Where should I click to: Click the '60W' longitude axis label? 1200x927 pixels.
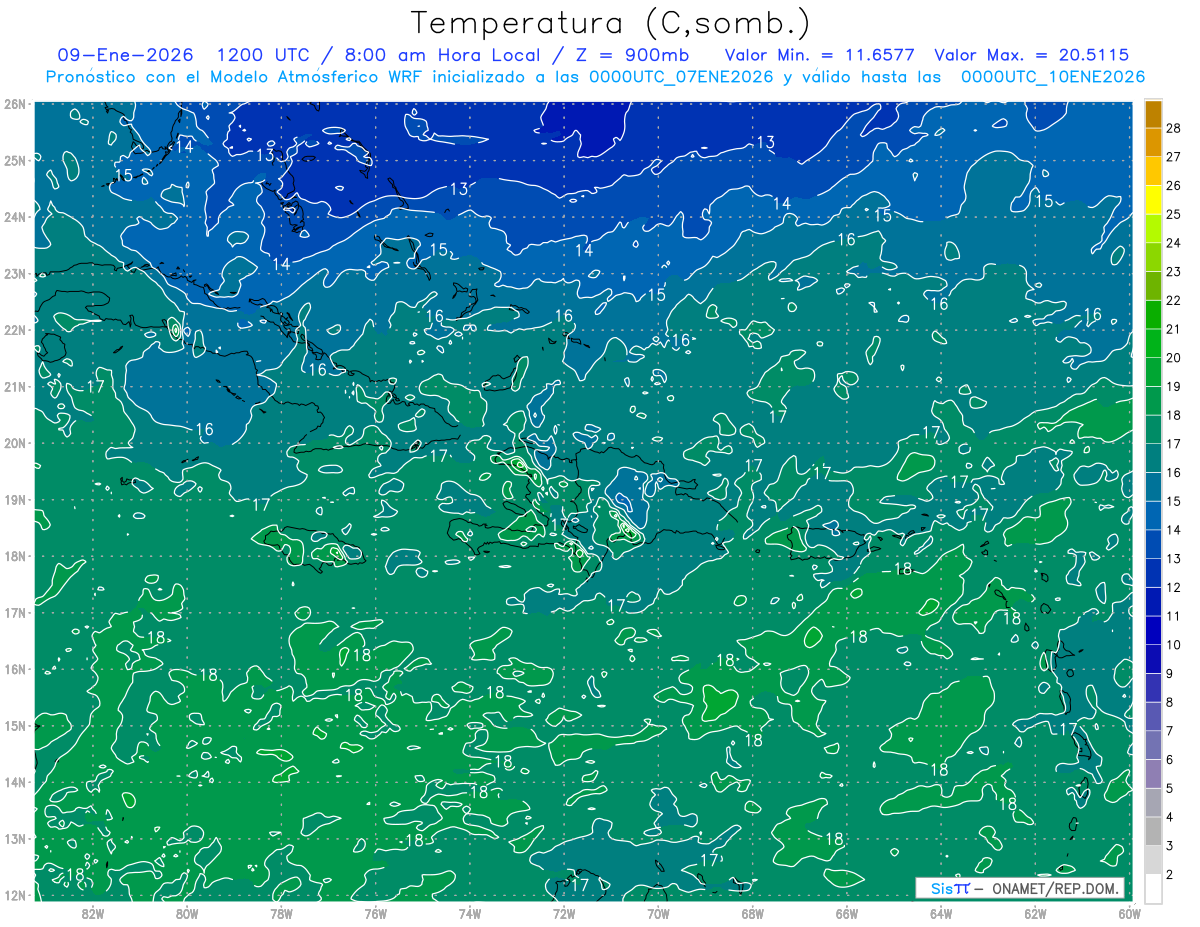click(x=1129, y=914)
